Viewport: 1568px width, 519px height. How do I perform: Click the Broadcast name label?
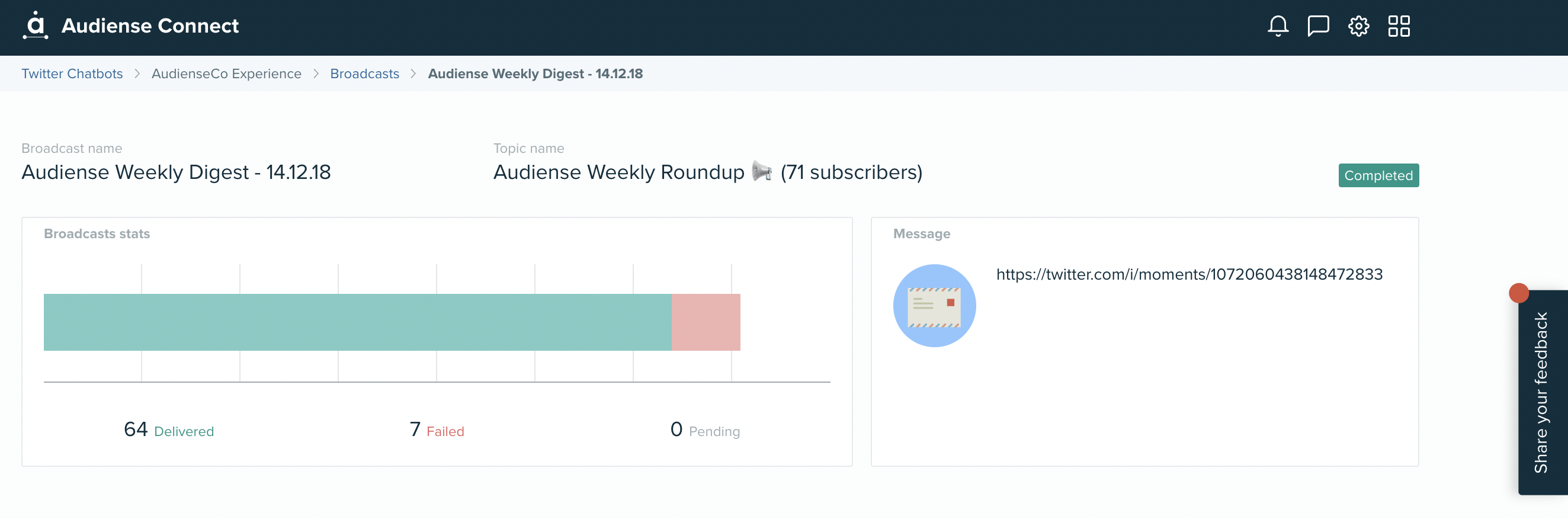click(x=72, y=149)
